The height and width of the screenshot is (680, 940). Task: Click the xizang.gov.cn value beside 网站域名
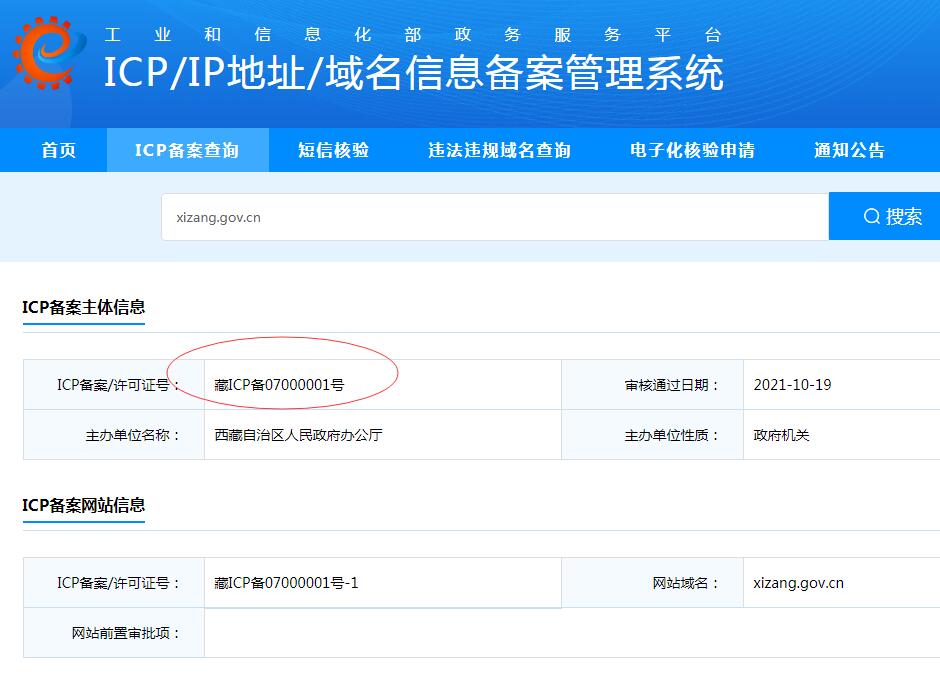(798, 582)
